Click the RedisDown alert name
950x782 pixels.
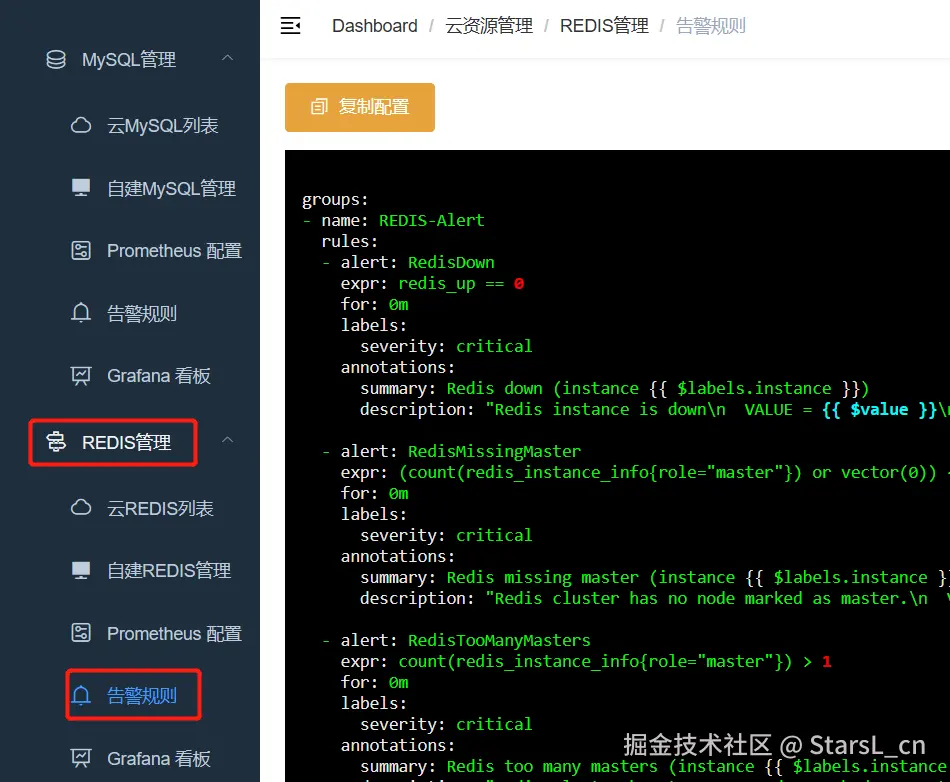tap(451, 262)
